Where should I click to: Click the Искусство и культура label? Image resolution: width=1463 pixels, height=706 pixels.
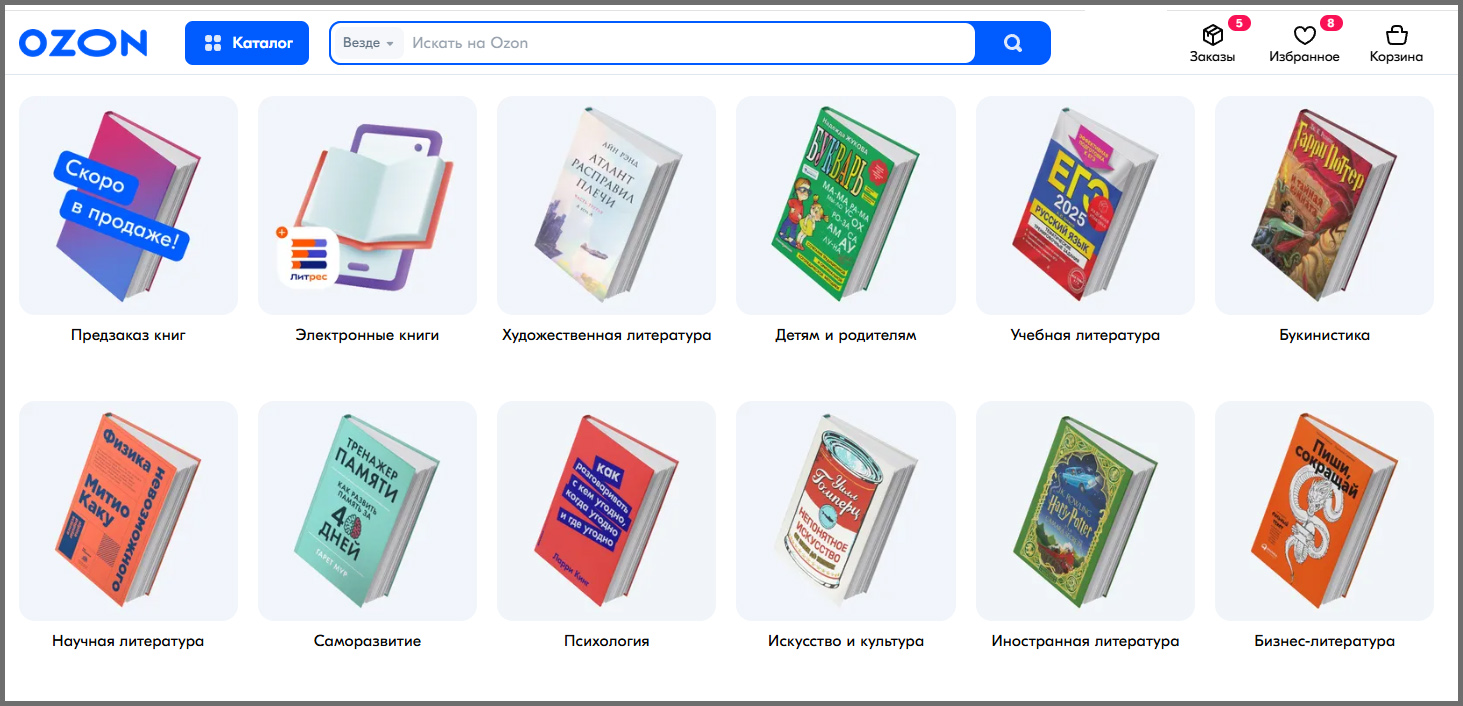click(845, 641)
